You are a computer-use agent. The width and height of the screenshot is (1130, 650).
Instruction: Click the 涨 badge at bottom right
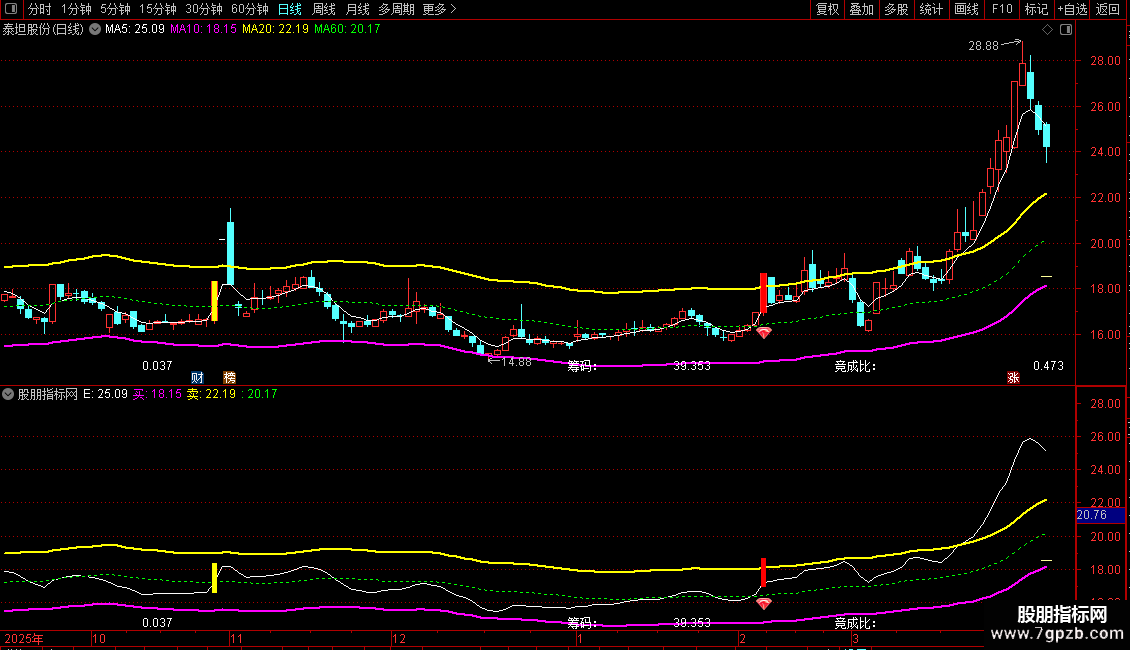tap(1013, 377)
